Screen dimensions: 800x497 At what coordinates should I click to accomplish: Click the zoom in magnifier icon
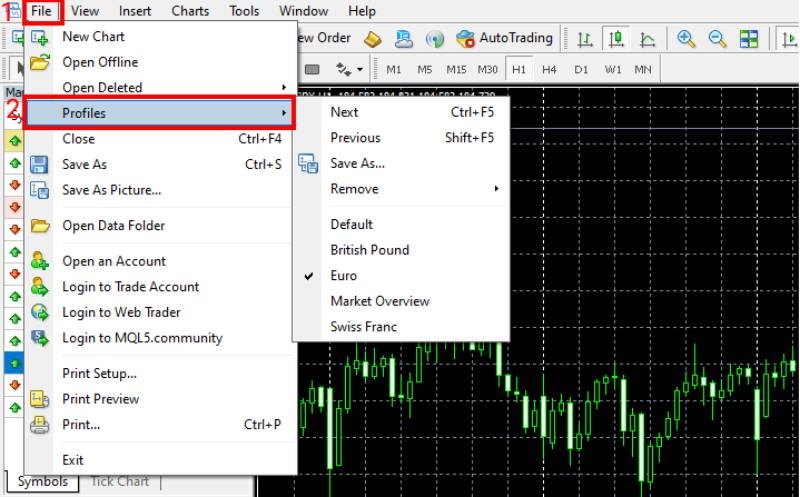[x=686, y=39]
